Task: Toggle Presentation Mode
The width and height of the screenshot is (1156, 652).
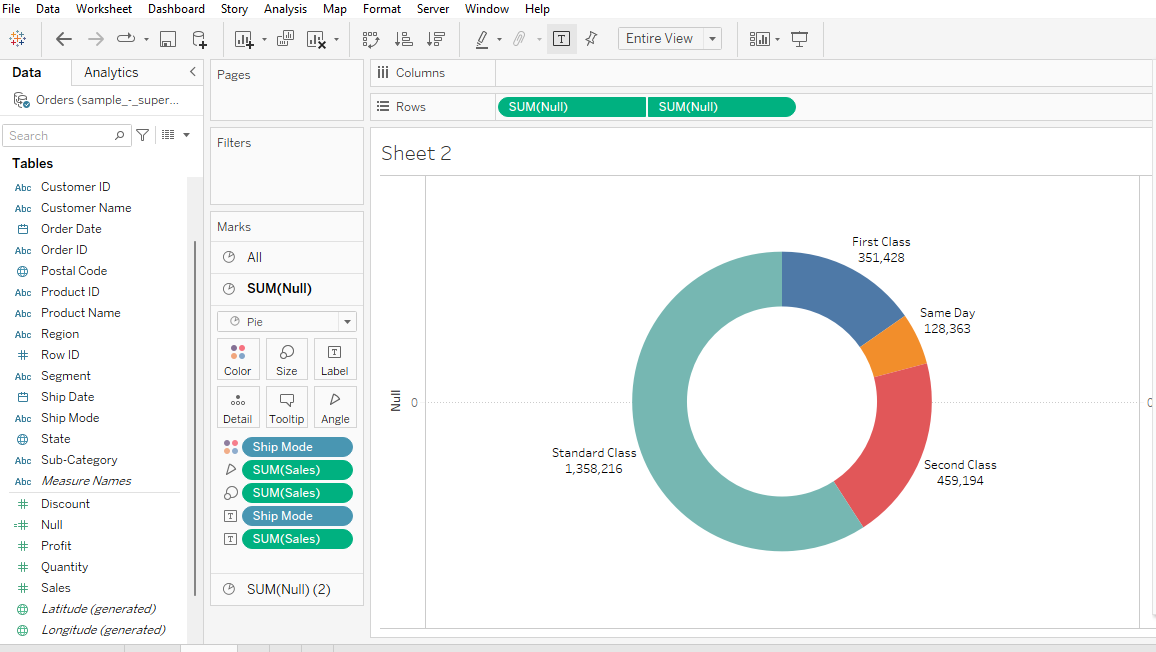Action: pyautogui.click(x=797, y=38)
